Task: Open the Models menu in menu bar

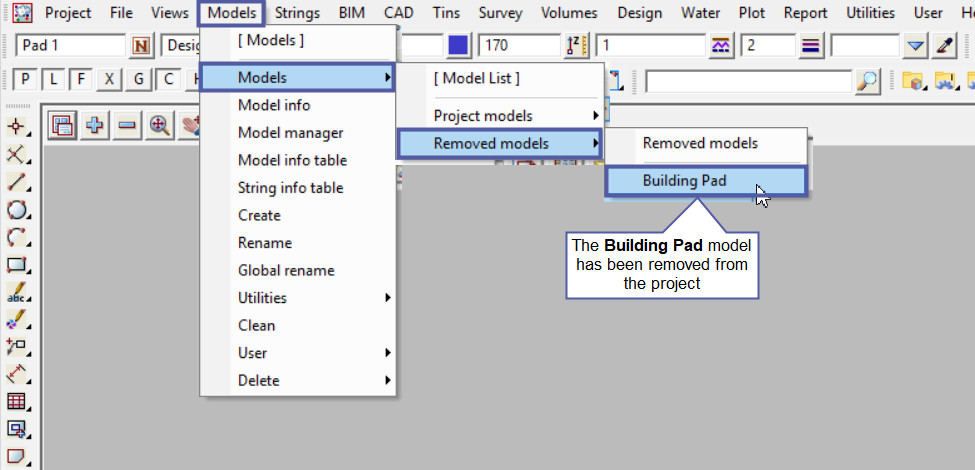Action: click(232, 12)
